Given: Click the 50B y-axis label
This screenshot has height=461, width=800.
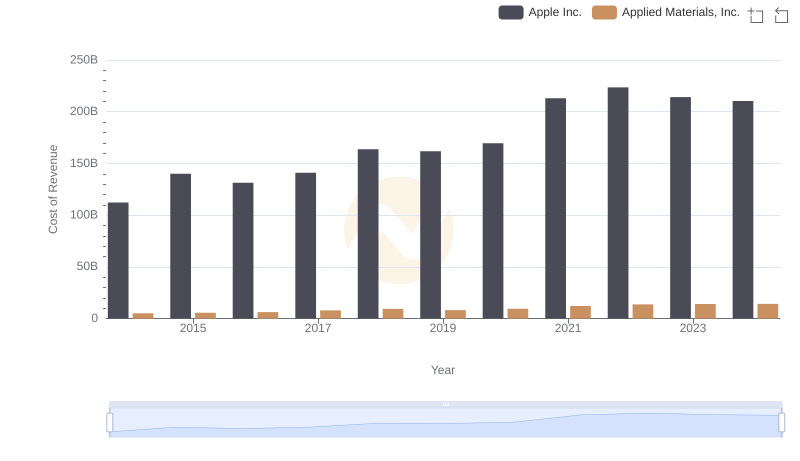Looking at the screenshot, I should 87,267.
